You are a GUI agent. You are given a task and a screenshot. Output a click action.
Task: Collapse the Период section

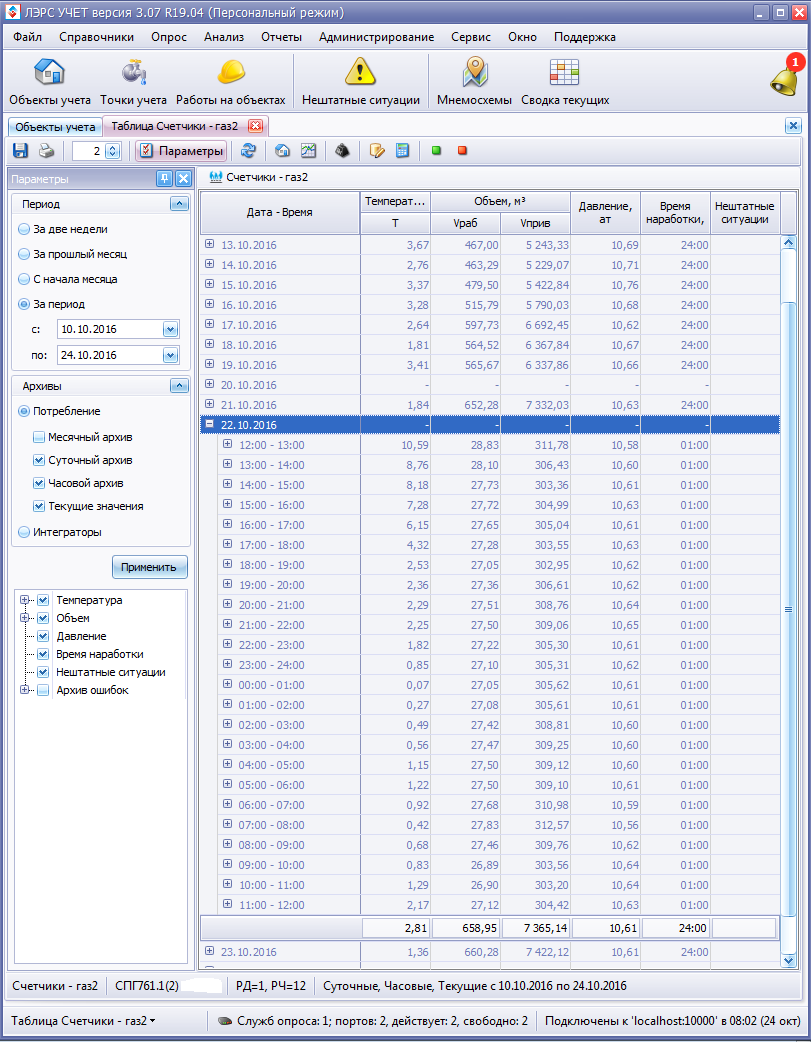(179, 204)
